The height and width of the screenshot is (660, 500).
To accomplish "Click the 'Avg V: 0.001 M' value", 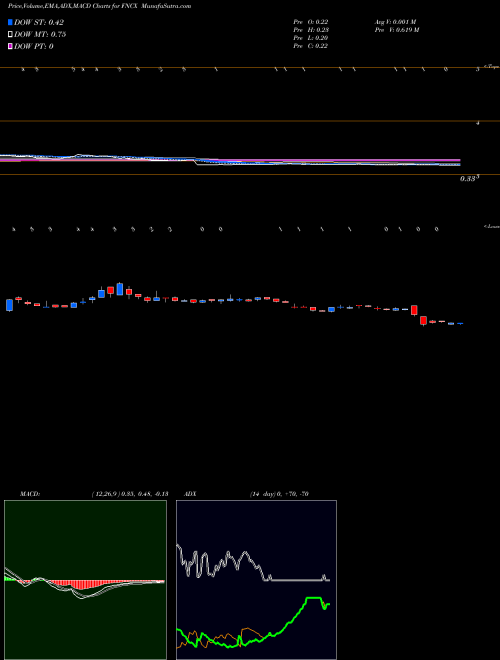I will coord(395,22).
